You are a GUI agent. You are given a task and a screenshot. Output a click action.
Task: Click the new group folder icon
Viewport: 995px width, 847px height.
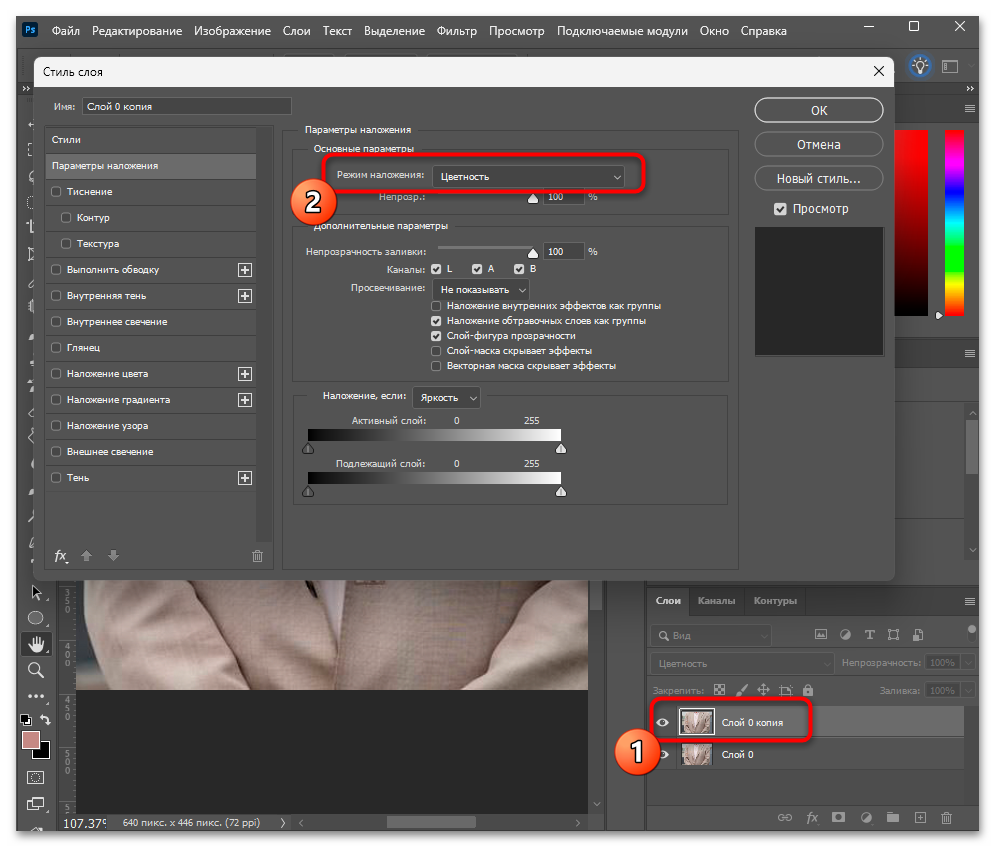click(893, 818)
